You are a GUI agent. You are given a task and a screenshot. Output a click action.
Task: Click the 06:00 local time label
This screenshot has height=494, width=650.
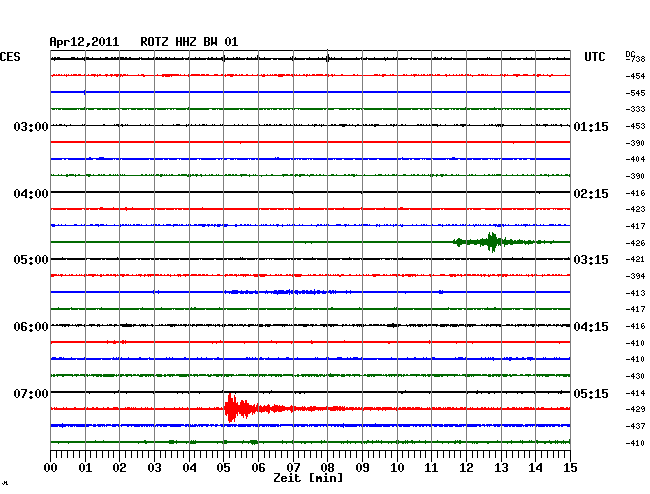pyautogui.click(x=31, y=327)
